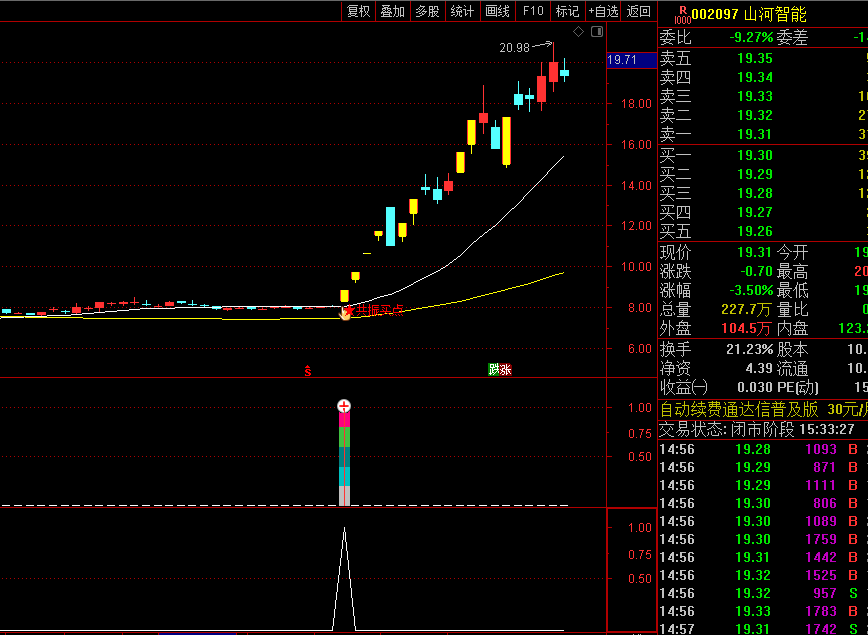Image resolution: width=868 pixels, height=635 pixels.
Task: Click 买一 price 19.30
Action: tap(755, 156)
